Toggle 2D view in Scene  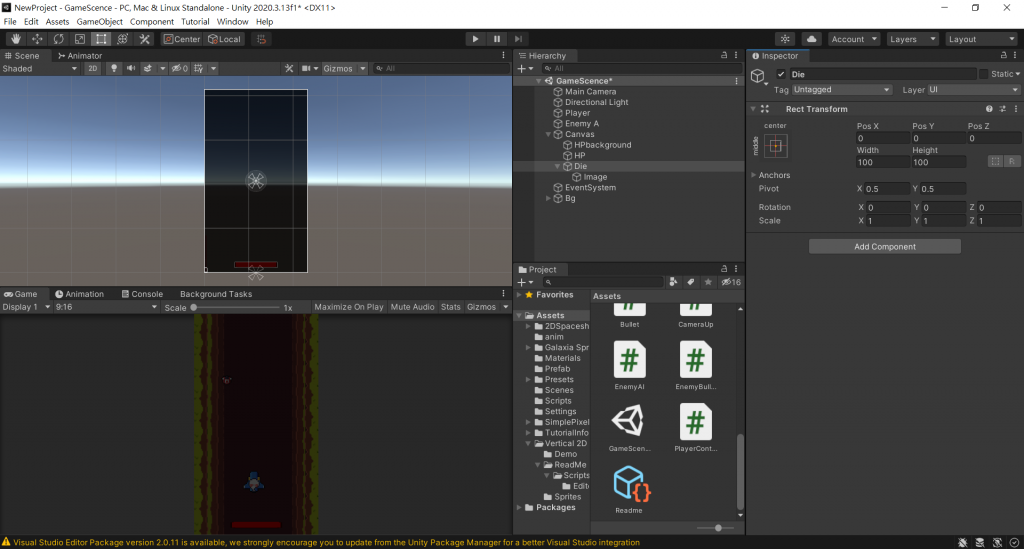pyautogui.click(x=93, y=69)
